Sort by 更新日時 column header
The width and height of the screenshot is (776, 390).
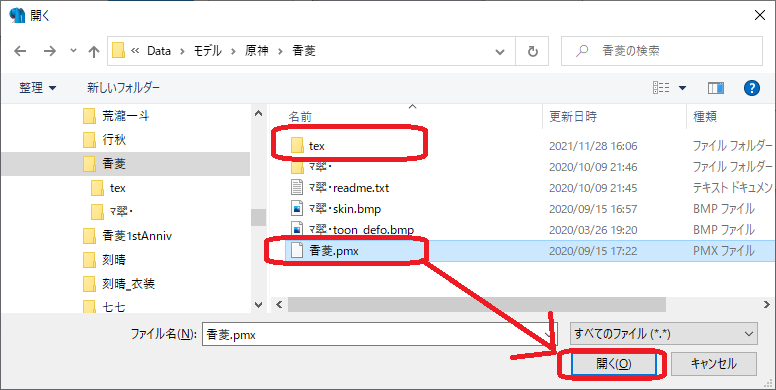(x=573, y=117)
